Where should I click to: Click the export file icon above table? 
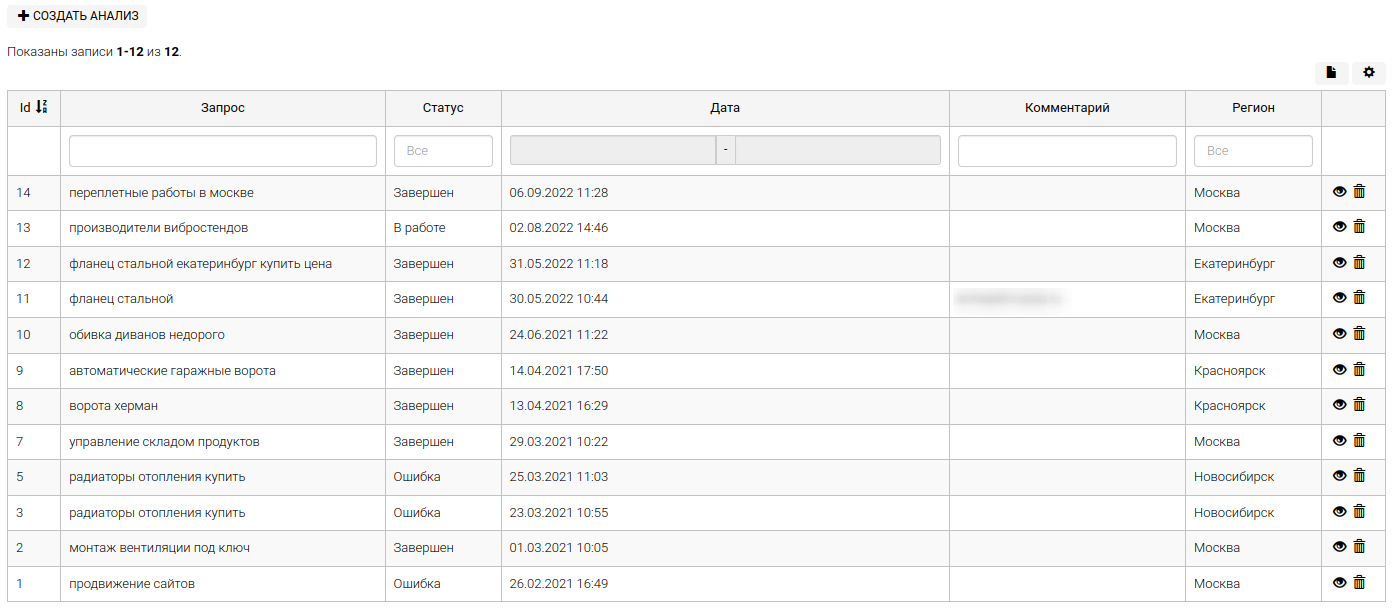pyautogui.click(x=1331, y=72)
